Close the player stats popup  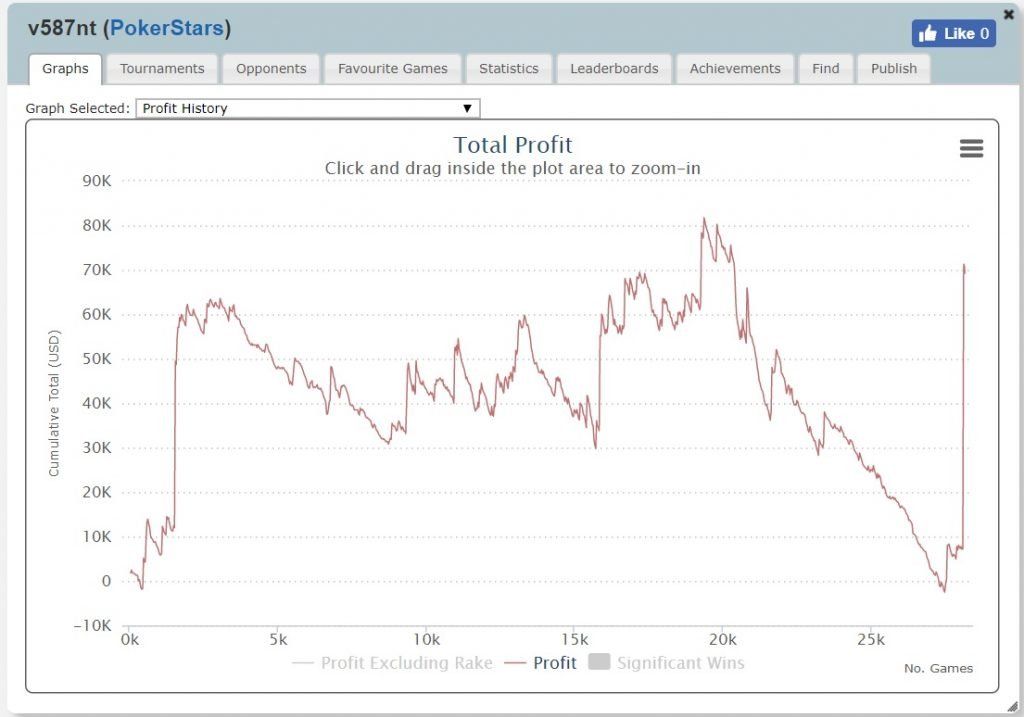click(1008, 14)
